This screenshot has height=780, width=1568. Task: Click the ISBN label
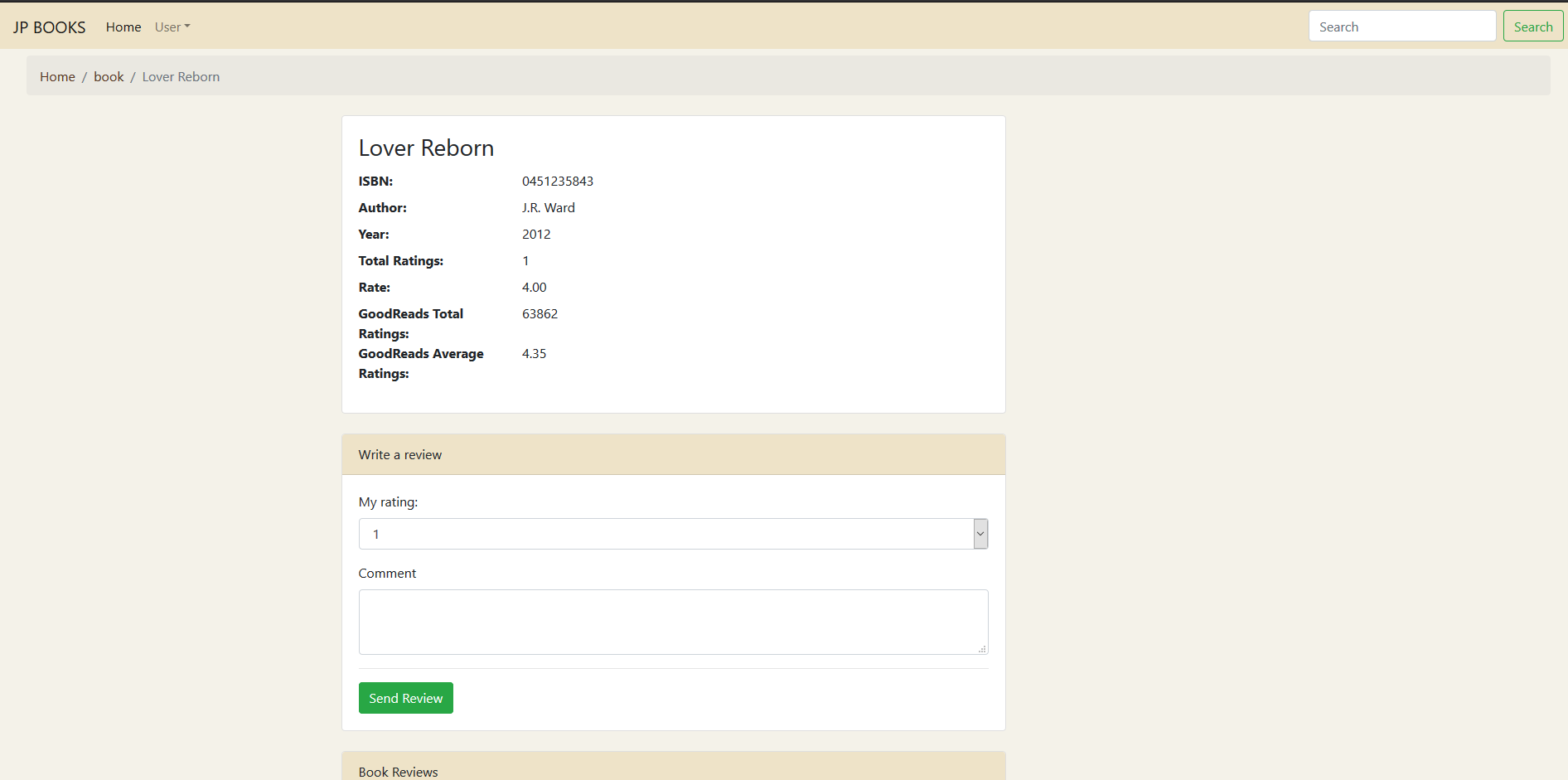(x=376, y=181)
